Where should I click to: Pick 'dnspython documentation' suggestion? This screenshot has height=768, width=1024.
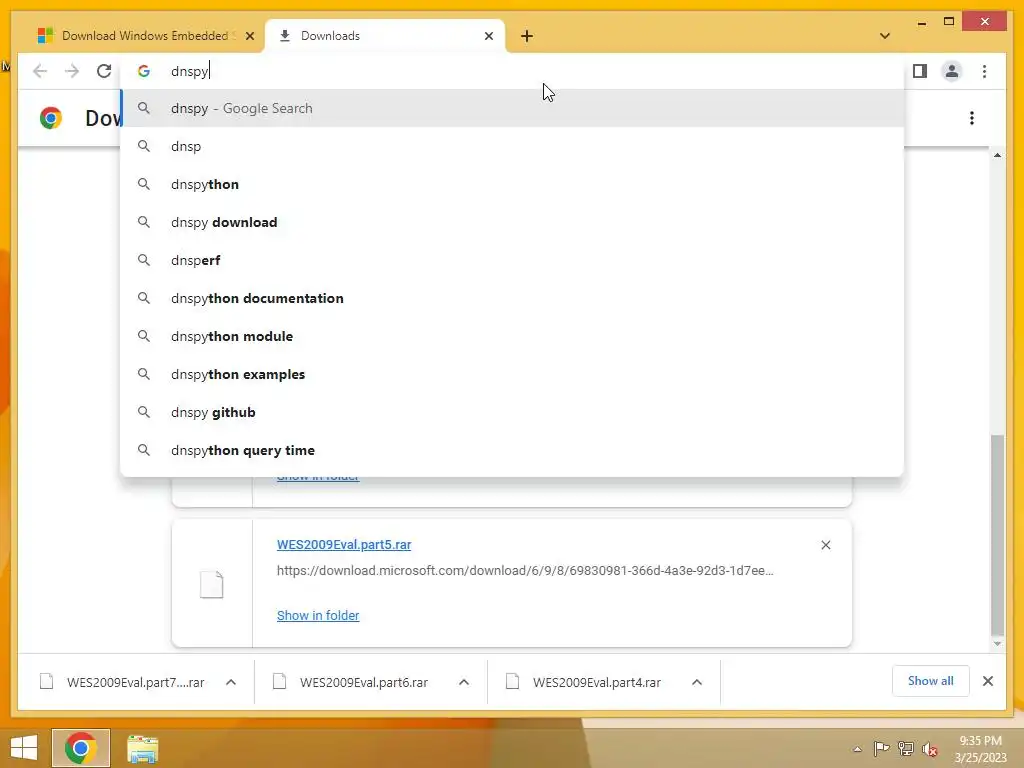pos(513,298)
